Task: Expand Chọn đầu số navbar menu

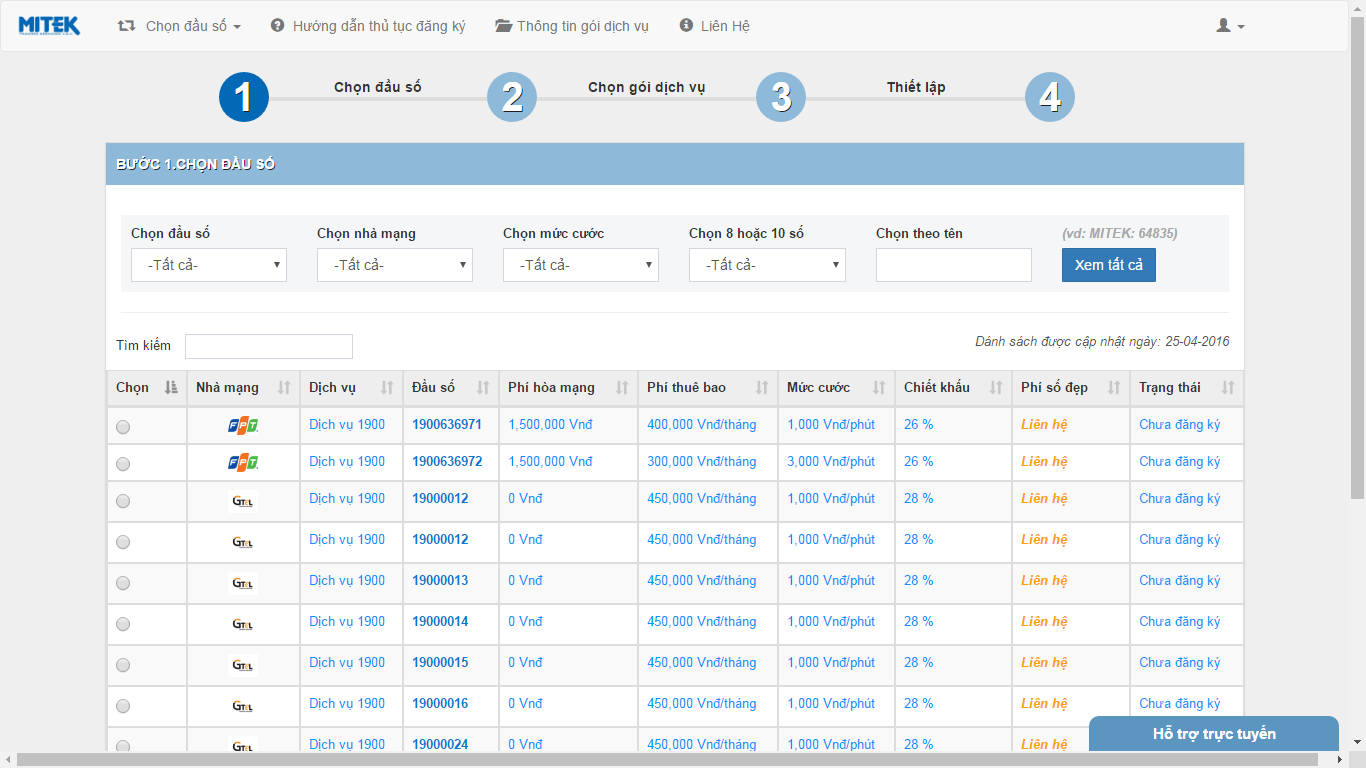Action: pyautogui.click(x=180, y=26)
